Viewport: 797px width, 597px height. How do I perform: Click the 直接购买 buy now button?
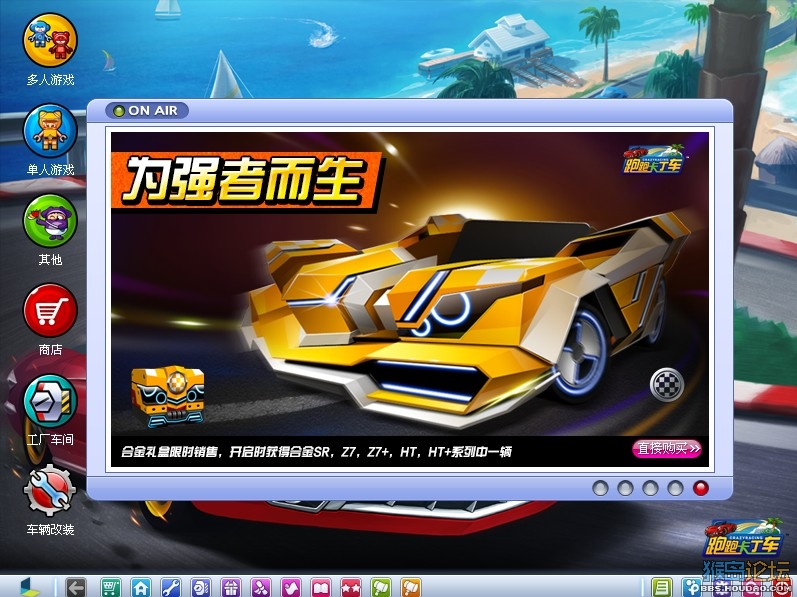coord(667,448)
